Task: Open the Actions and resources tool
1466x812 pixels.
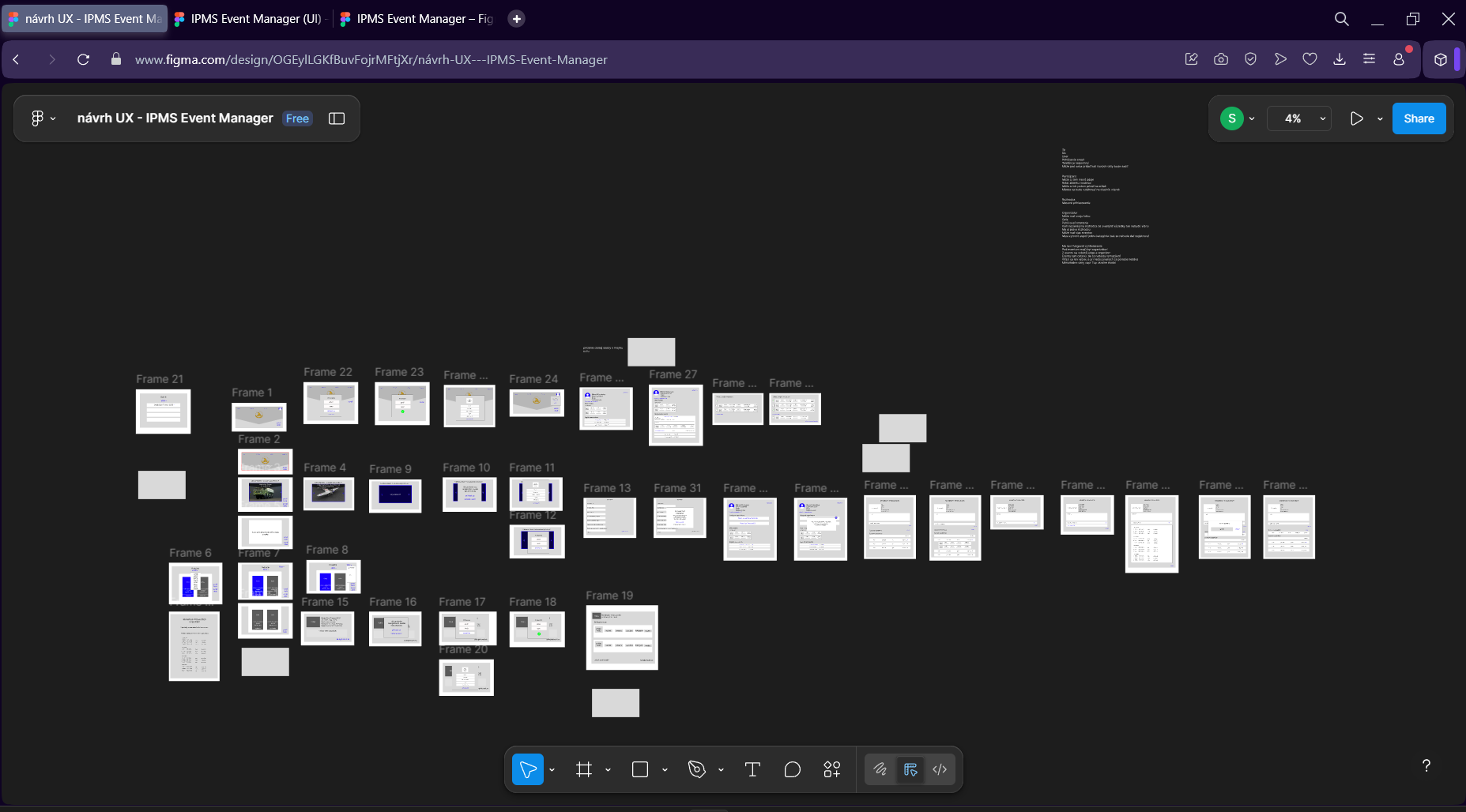Action: [832, 769]
